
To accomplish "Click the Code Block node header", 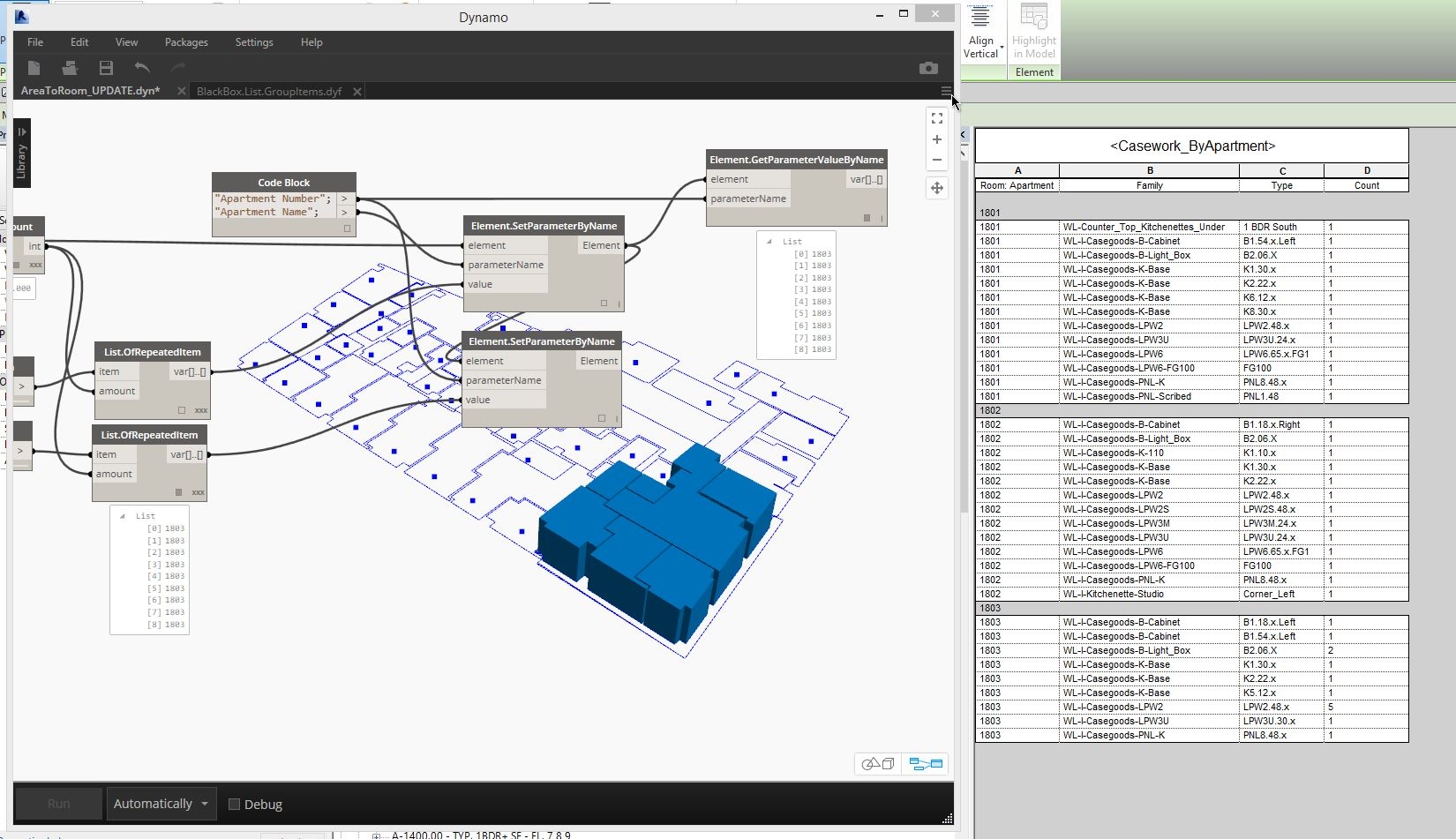I will (x=284, y=183).
